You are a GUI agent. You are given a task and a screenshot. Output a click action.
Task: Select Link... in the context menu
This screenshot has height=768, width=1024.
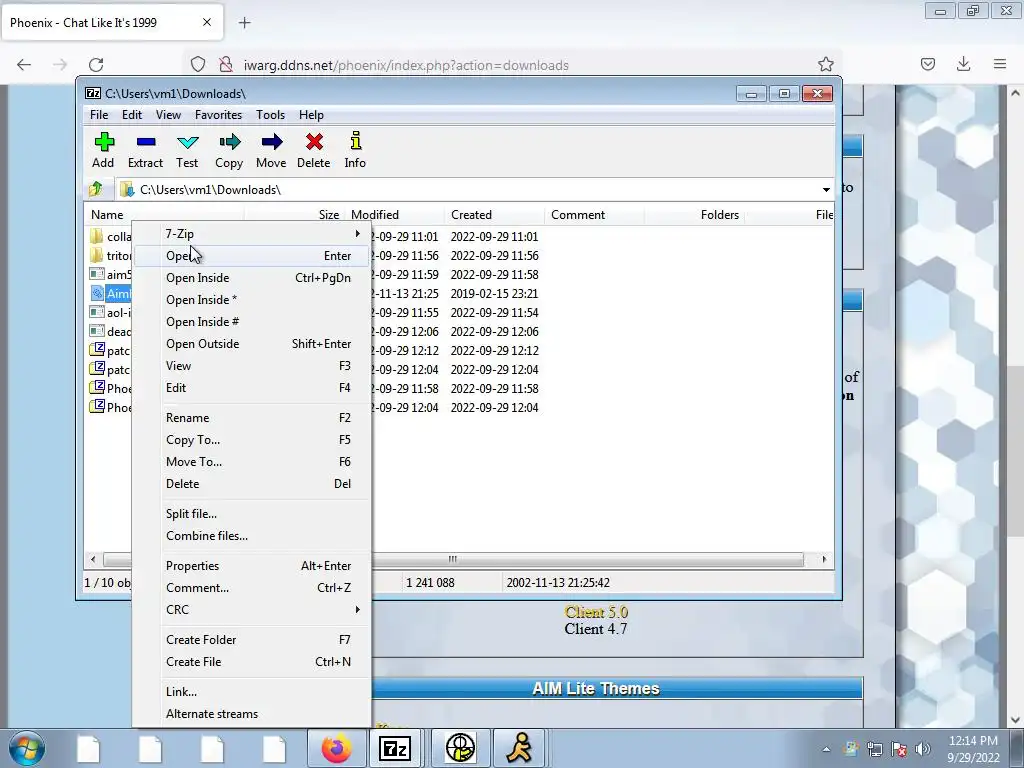pyautogui.click(x=252, y=692)
